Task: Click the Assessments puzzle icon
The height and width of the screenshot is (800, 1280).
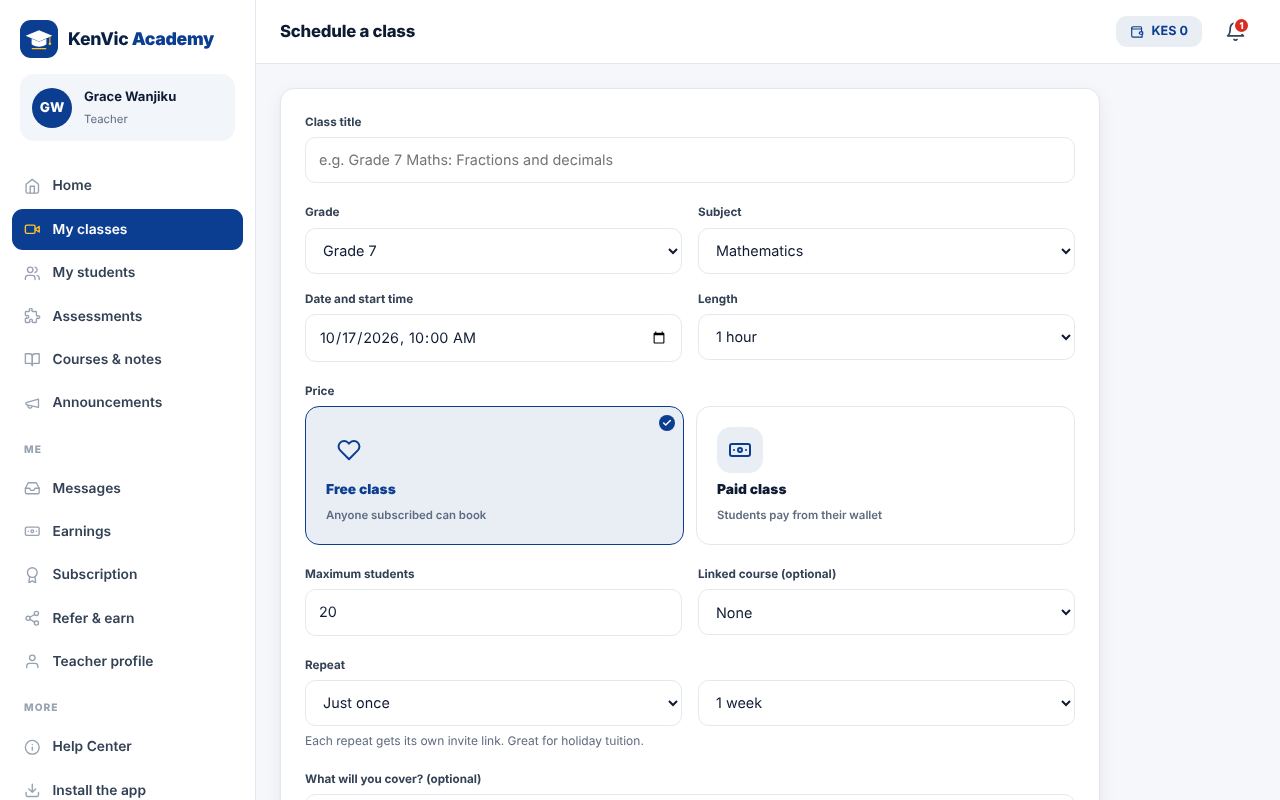Action: coord(32,316)
